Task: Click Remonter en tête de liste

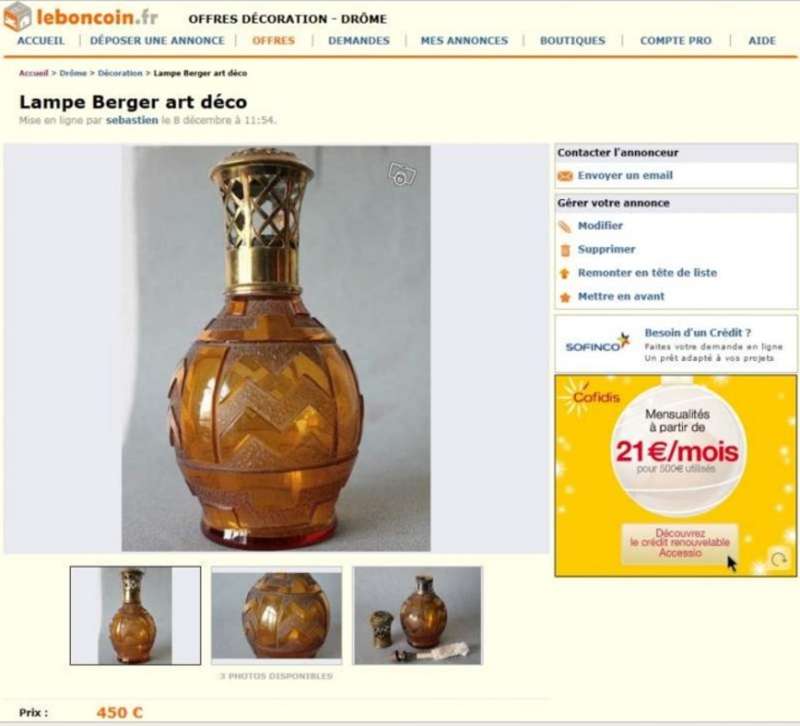Action: pyautogui.click(x=647, y=273)
